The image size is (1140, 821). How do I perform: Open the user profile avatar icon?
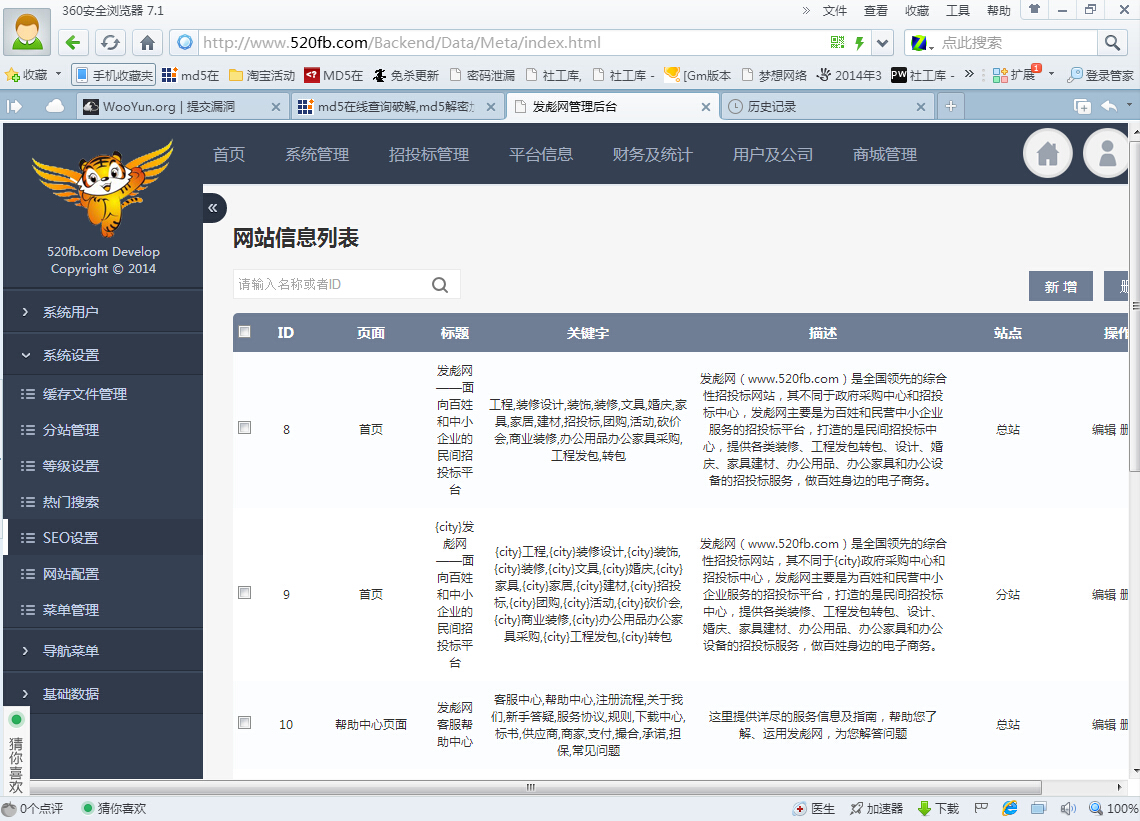click(x=1107, y=153)
